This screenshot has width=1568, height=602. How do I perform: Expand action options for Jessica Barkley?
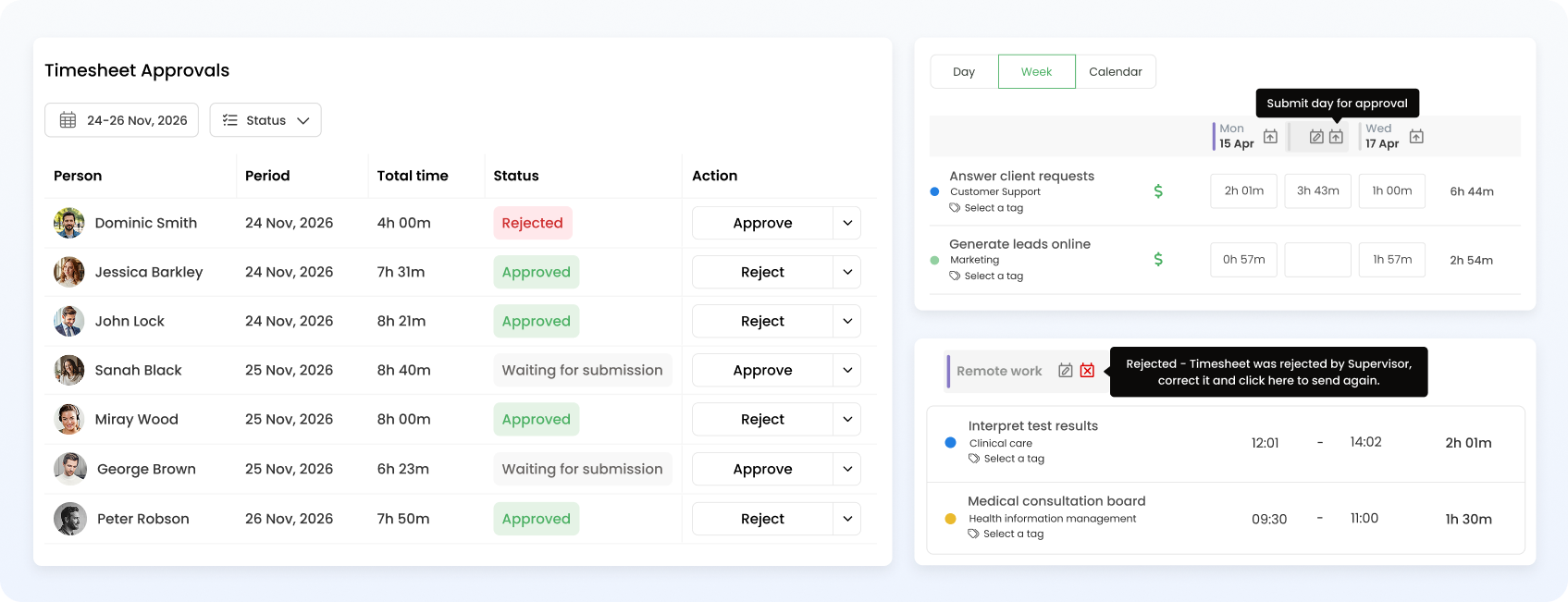click(847, 272)
